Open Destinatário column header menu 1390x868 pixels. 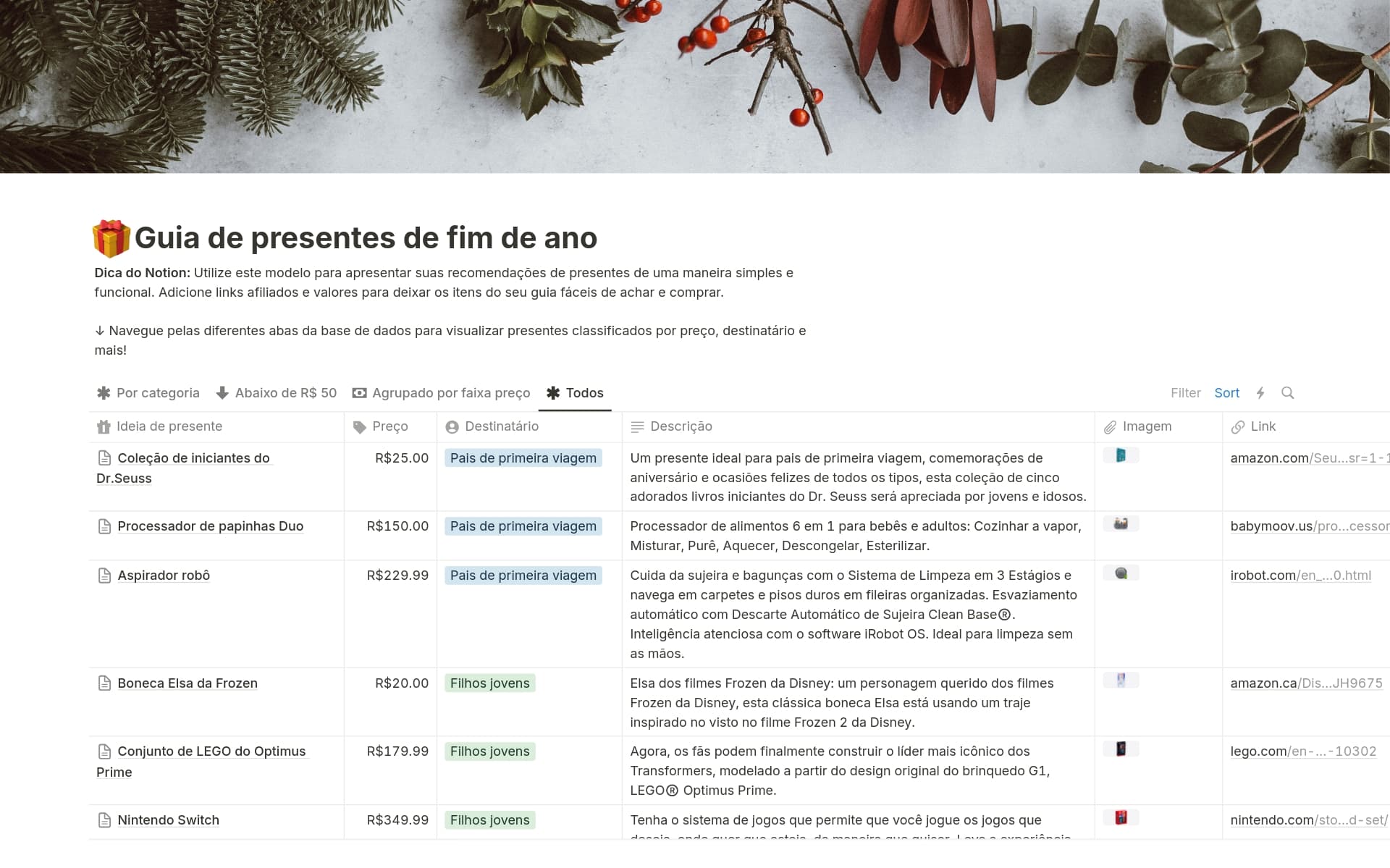point(501,426)
